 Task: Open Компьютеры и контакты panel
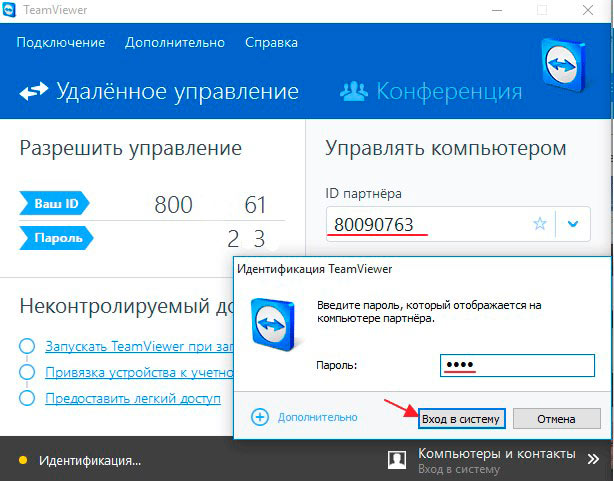[x=497, y=454]
